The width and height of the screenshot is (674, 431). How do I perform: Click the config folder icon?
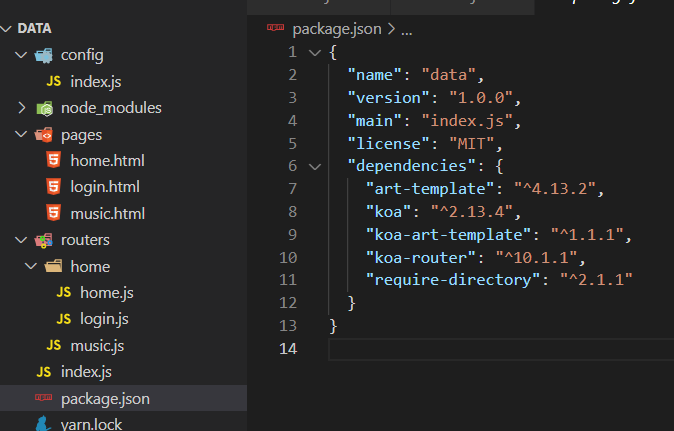[44, 55]
